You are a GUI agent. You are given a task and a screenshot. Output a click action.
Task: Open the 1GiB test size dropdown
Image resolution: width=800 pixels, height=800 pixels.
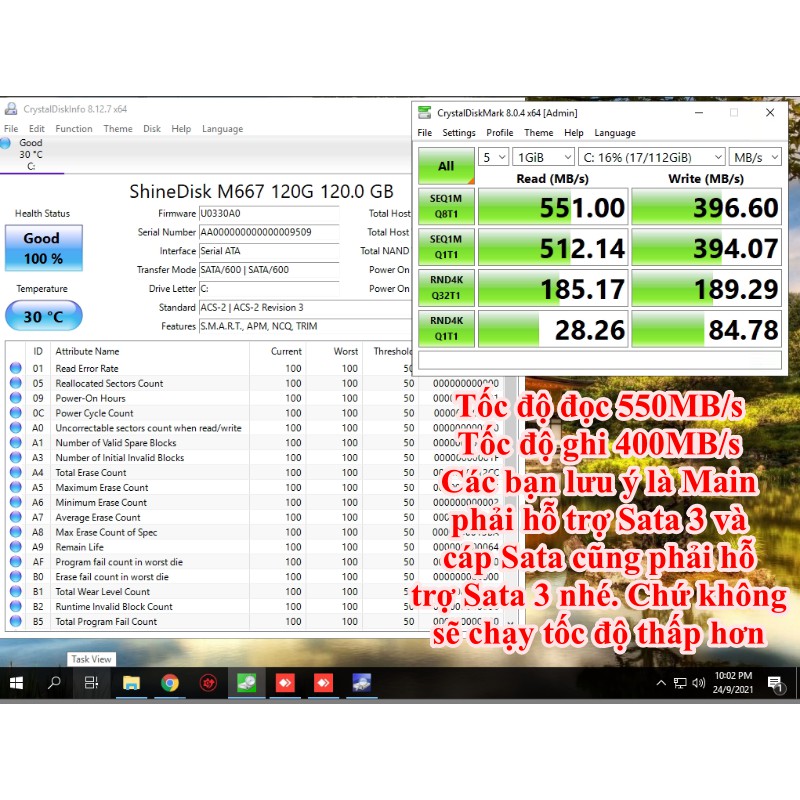542,157
